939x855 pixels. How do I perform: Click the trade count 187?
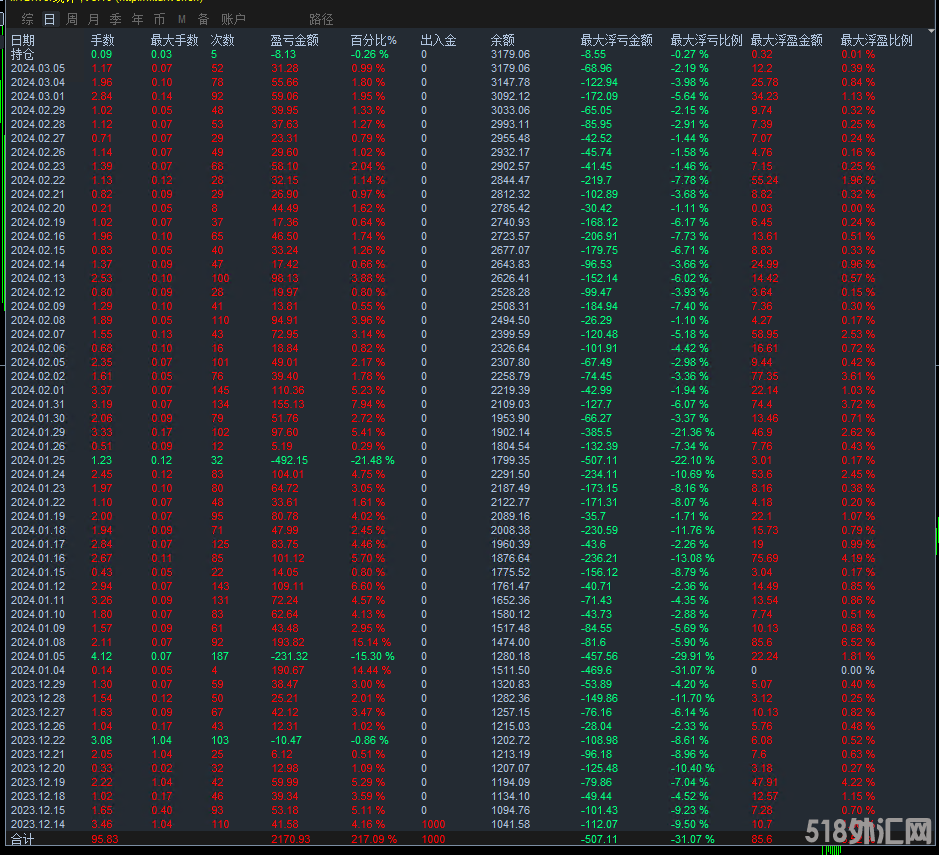tap(220, 656)
